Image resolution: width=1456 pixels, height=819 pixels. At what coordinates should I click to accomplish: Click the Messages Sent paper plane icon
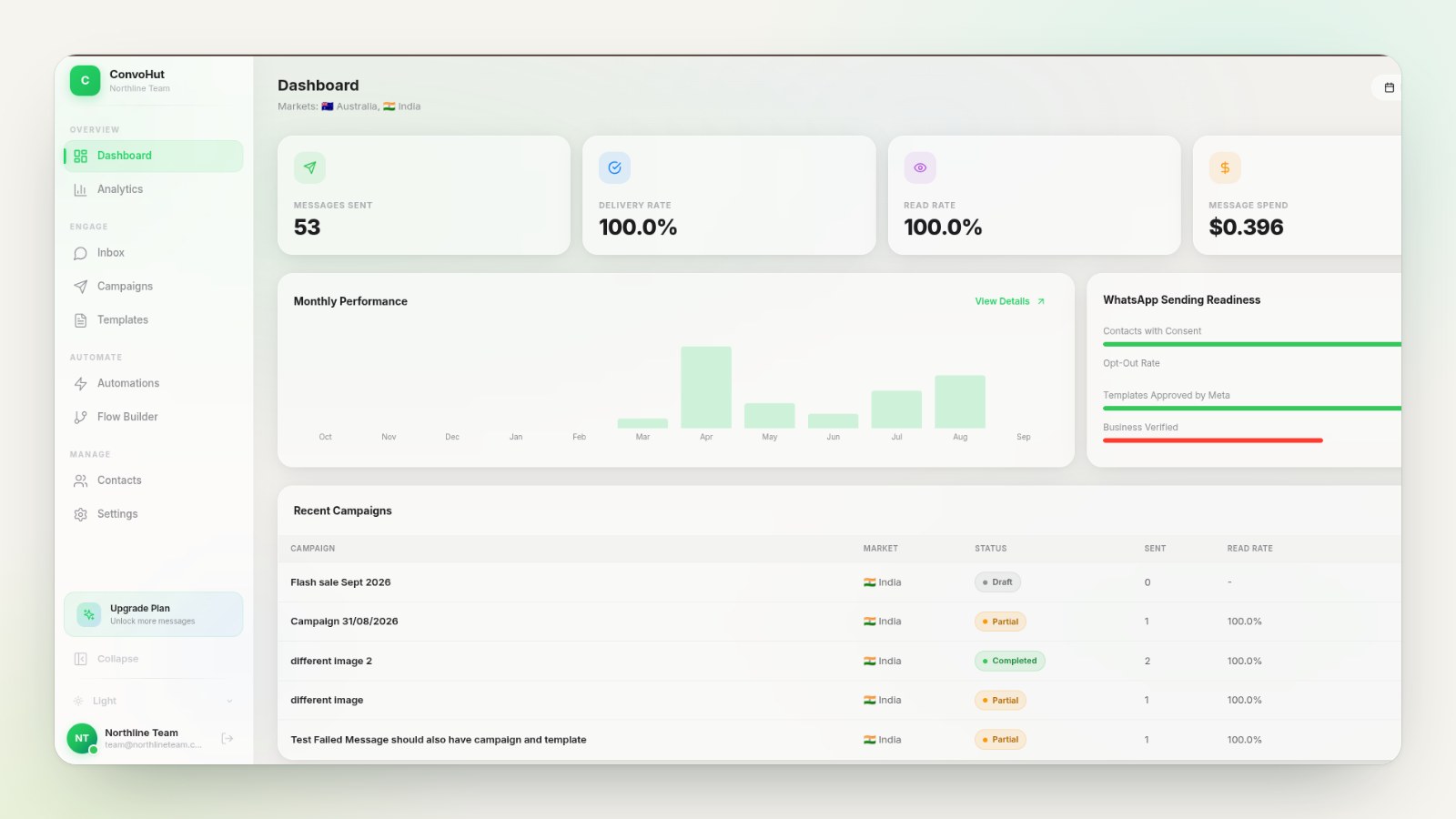309,167
